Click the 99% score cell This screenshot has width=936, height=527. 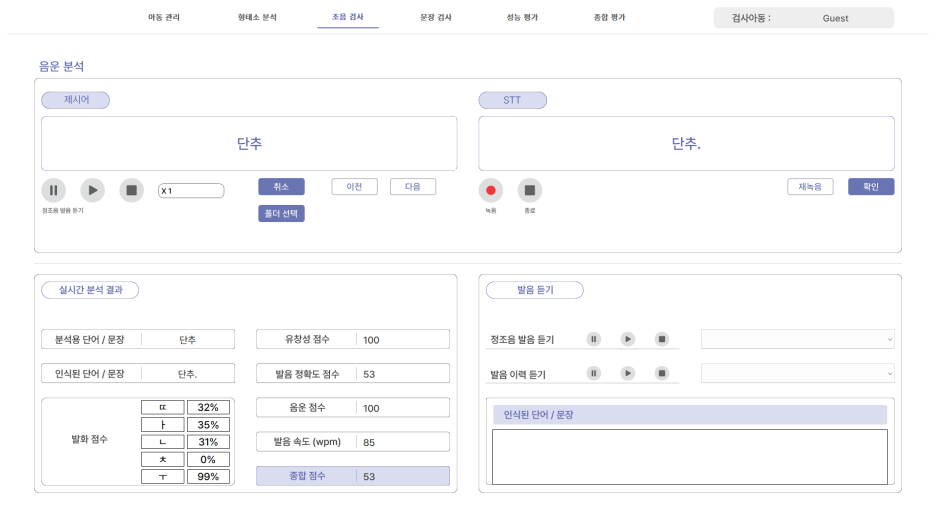(x=208, y=476)
